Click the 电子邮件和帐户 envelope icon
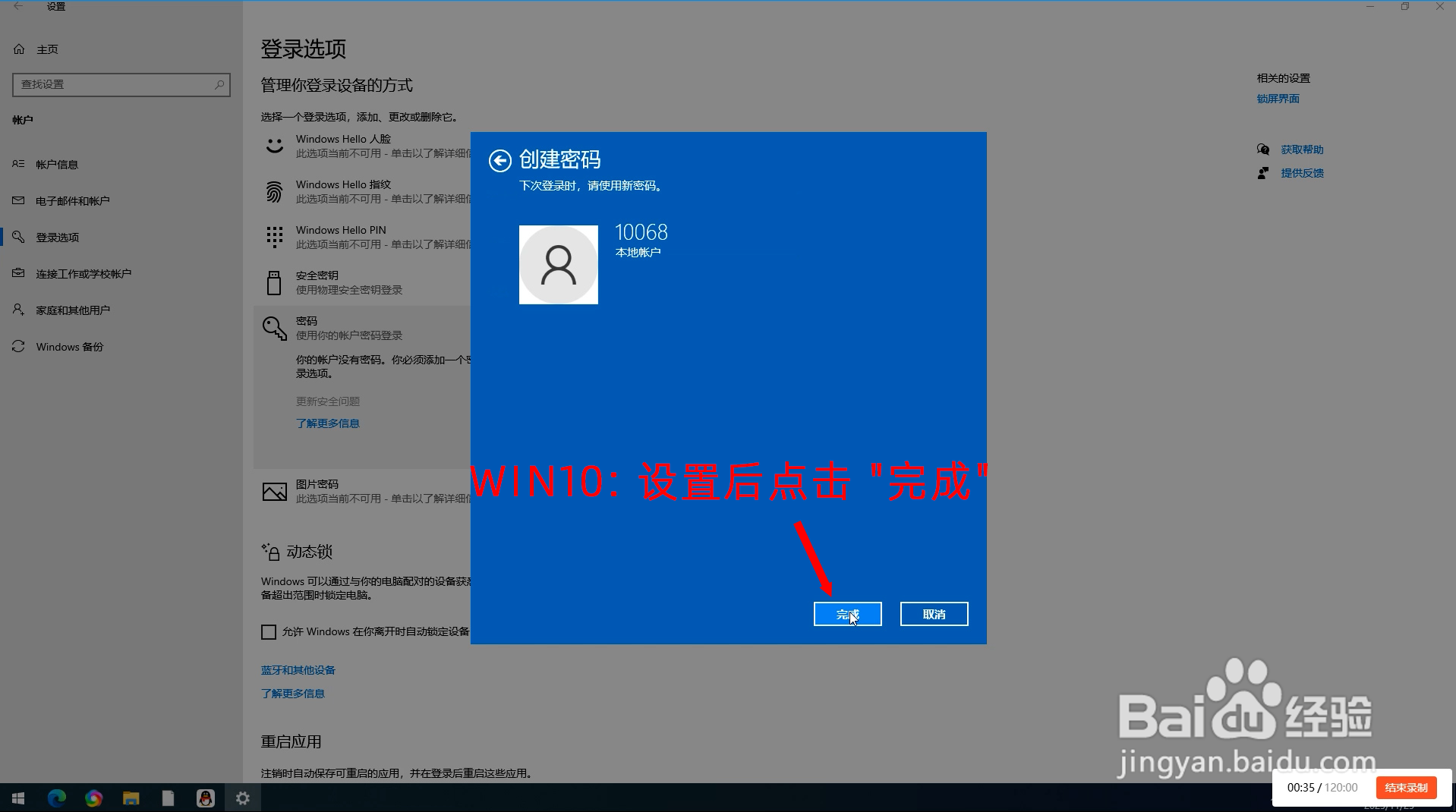 point(18,200)
